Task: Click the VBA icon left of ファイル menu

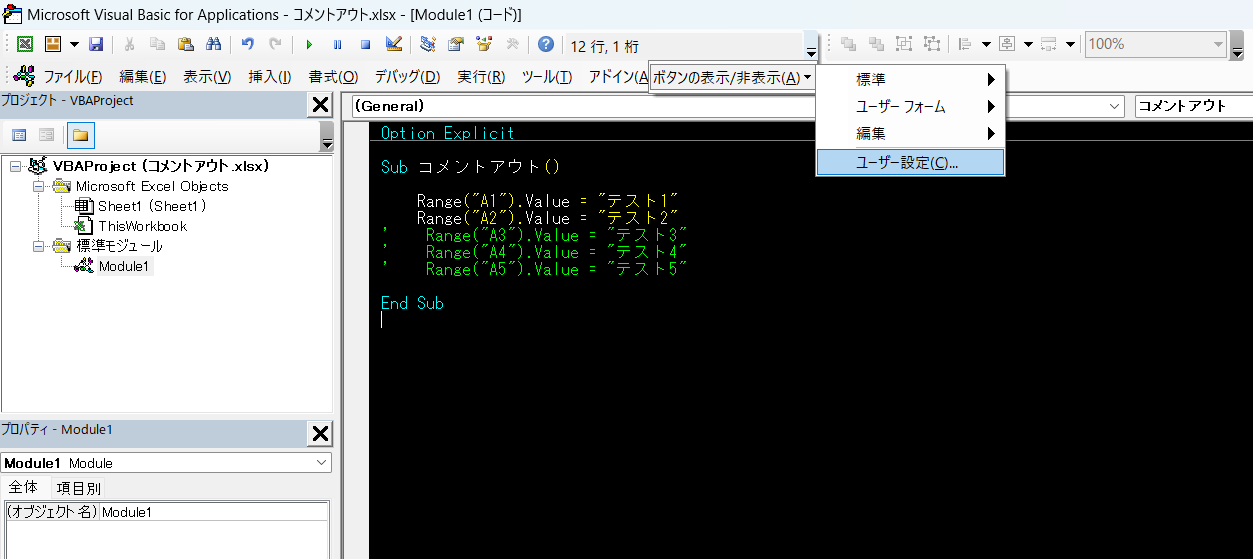Action: [25, 76]
